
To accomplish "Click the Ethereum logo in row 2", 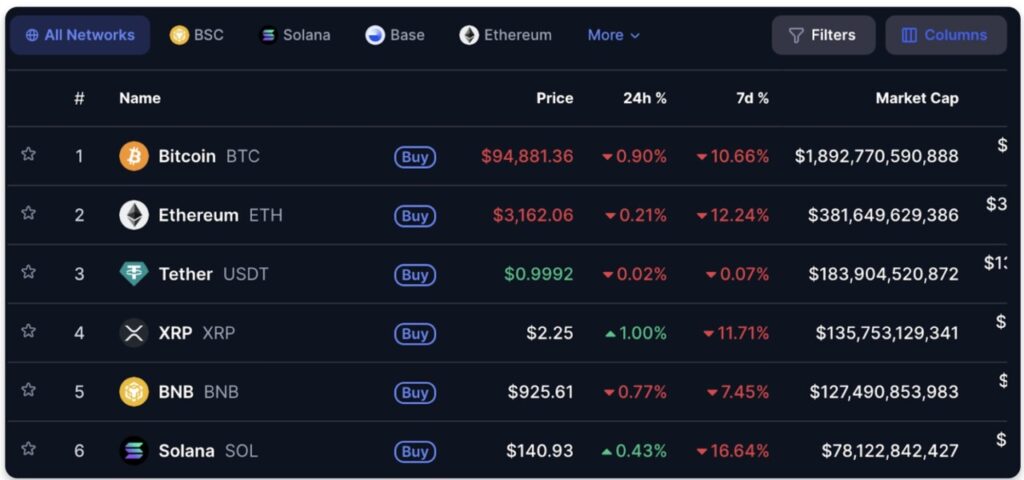I will click(x=134, y=215).
